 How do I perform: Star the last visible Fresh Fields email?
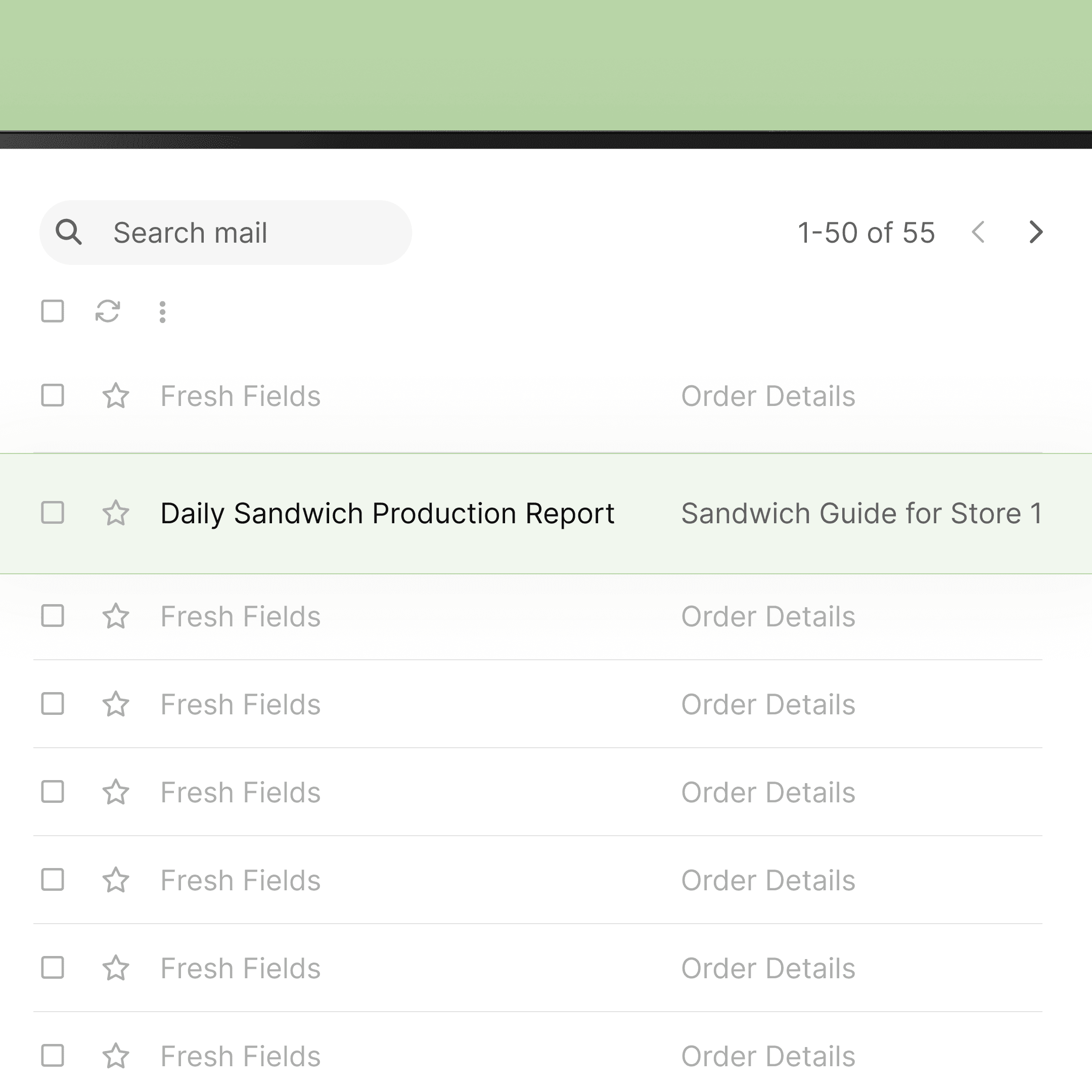[116, 1055]
